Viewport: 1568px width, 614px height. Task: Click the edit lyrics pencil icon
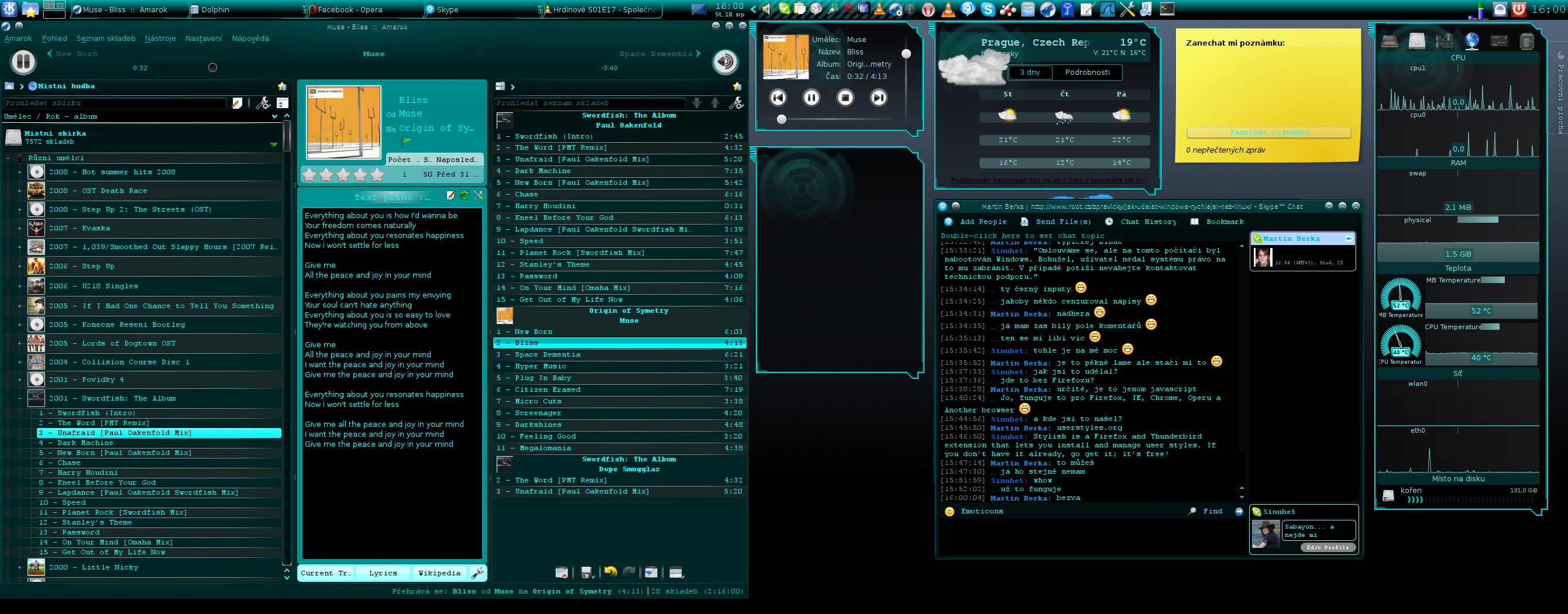click(x=451, y=195)
